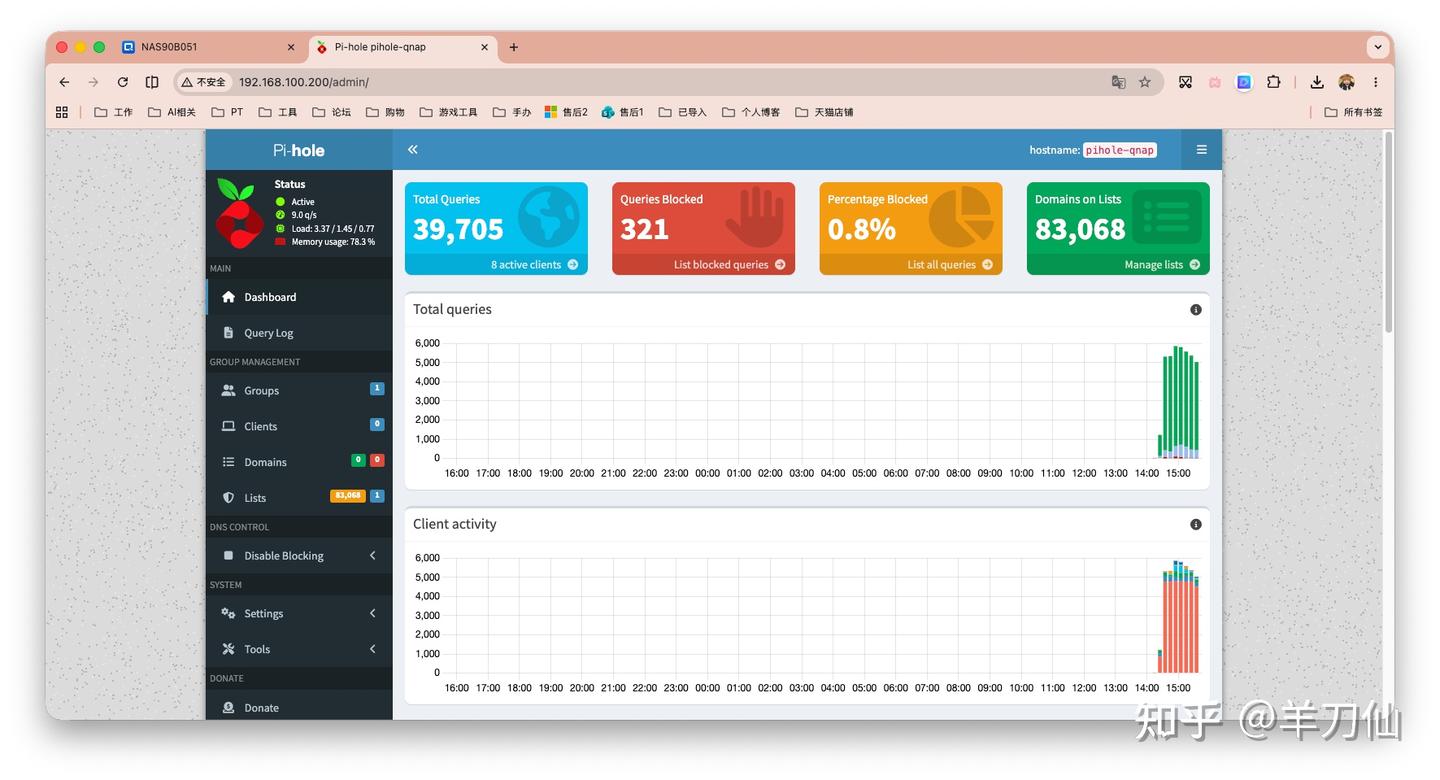
Task: Open the browser apps grid icon
Action: click(62, 112)
